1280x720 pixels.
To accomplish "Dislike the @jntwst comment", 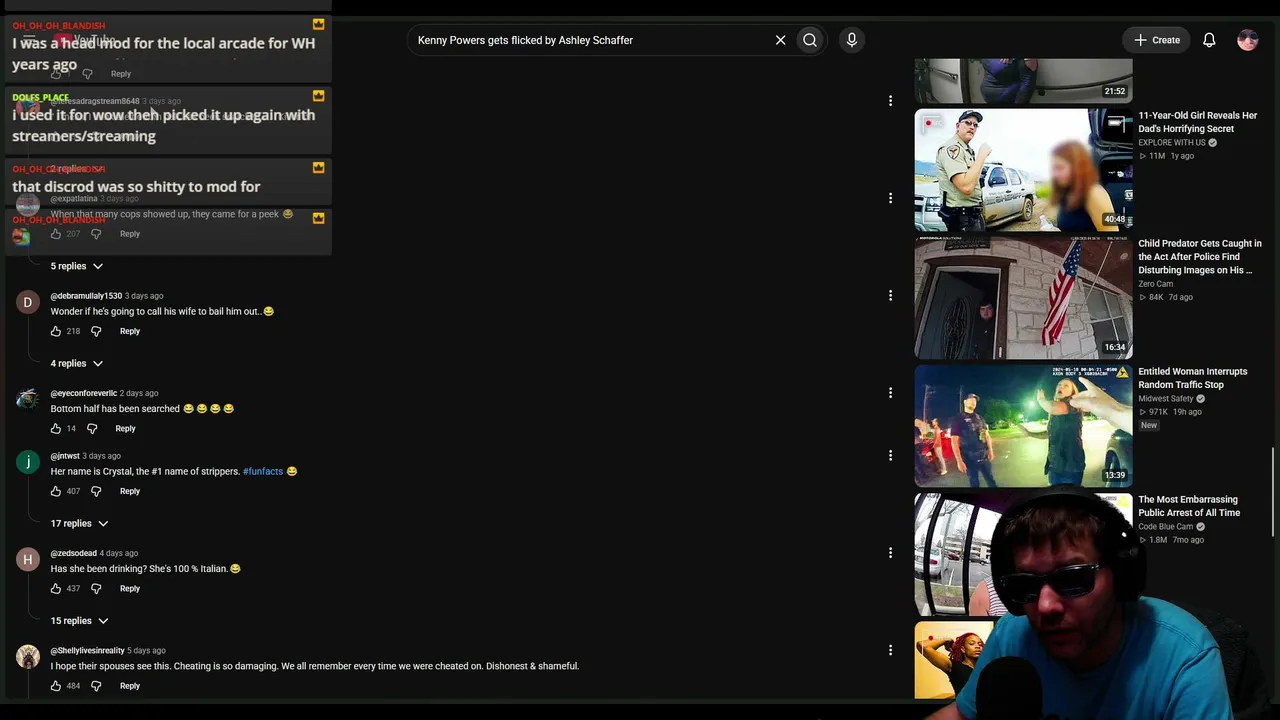I will click(x=96, y=491).
